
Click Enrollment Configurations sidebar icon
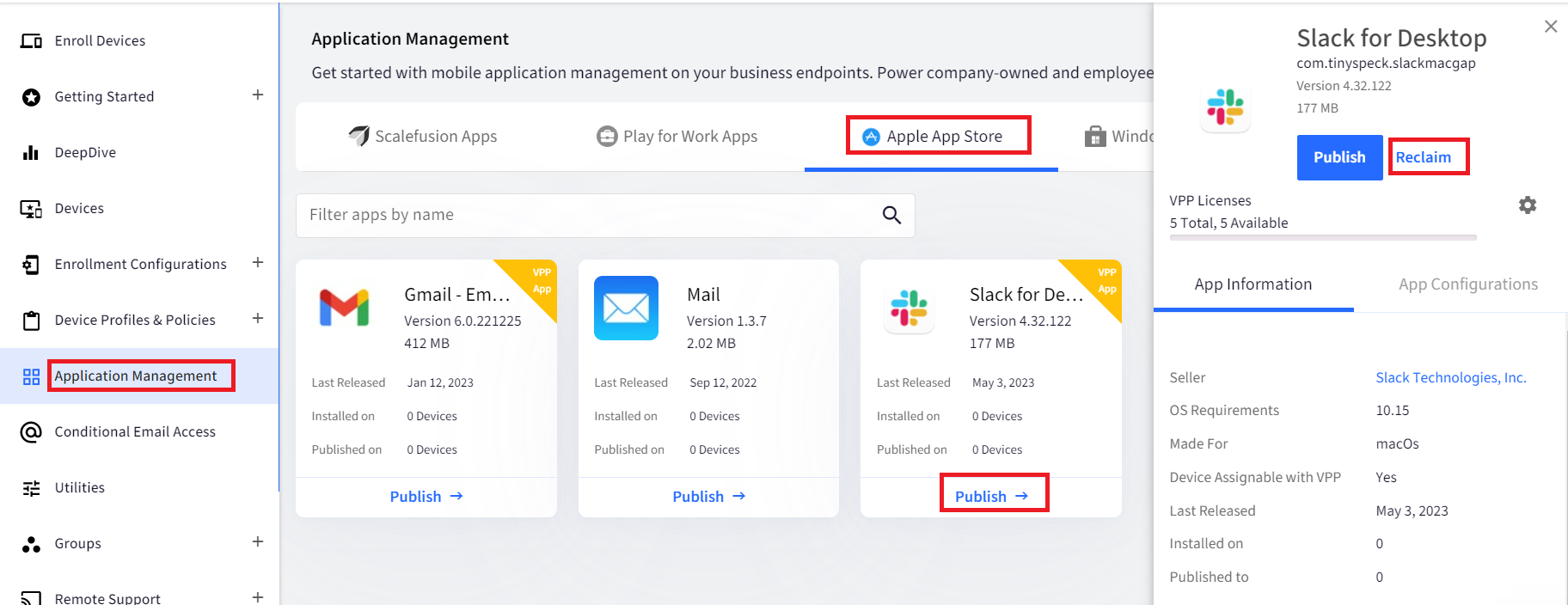point(31,265)
